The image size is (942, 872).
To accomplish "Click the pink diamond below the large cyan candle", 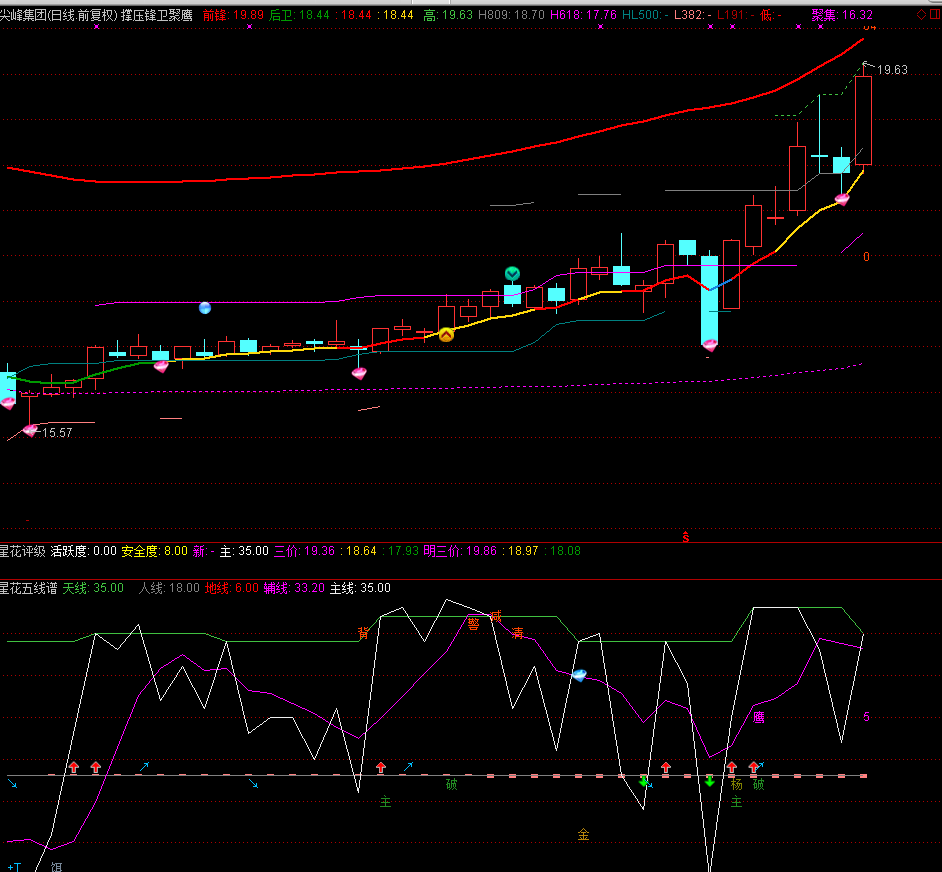I will coord(710,344).
